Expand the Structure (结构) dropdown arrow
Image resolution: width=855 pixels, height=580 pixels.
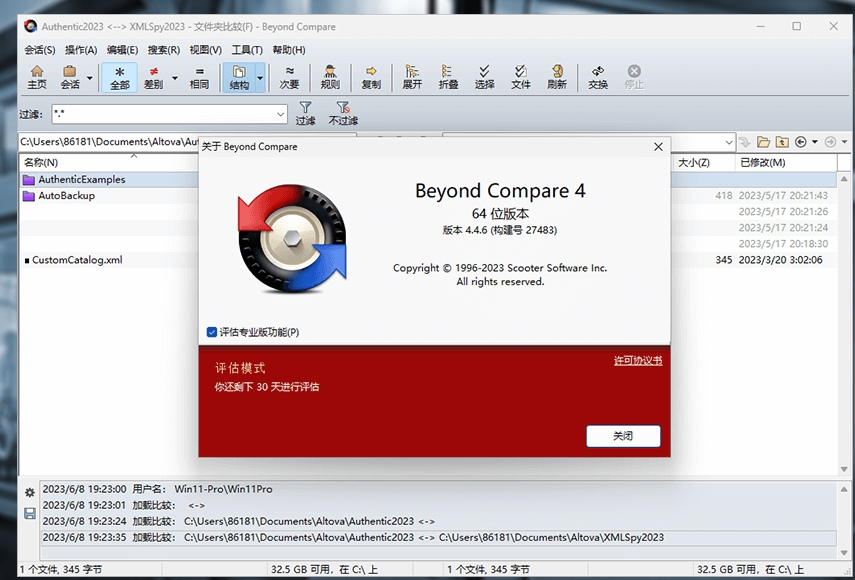(x=260, y=77)
